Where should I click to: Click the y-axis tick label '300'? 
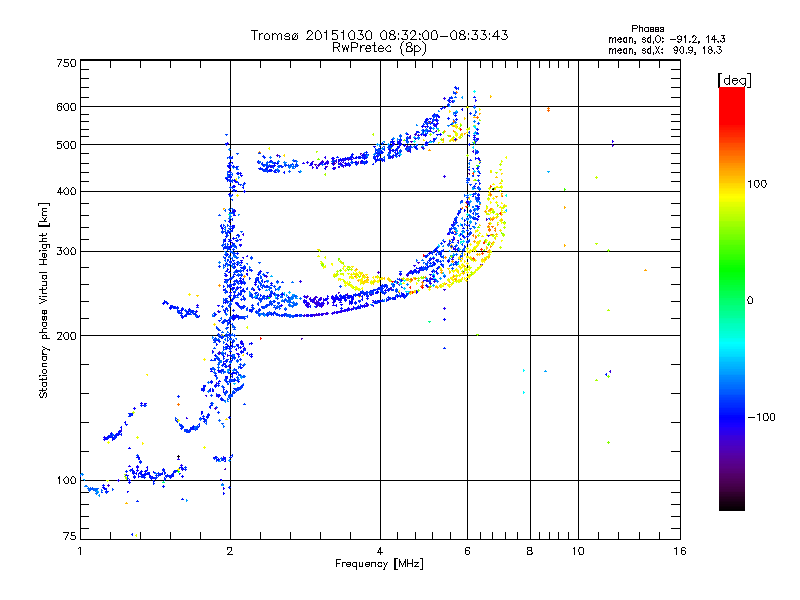coord(66,252)
